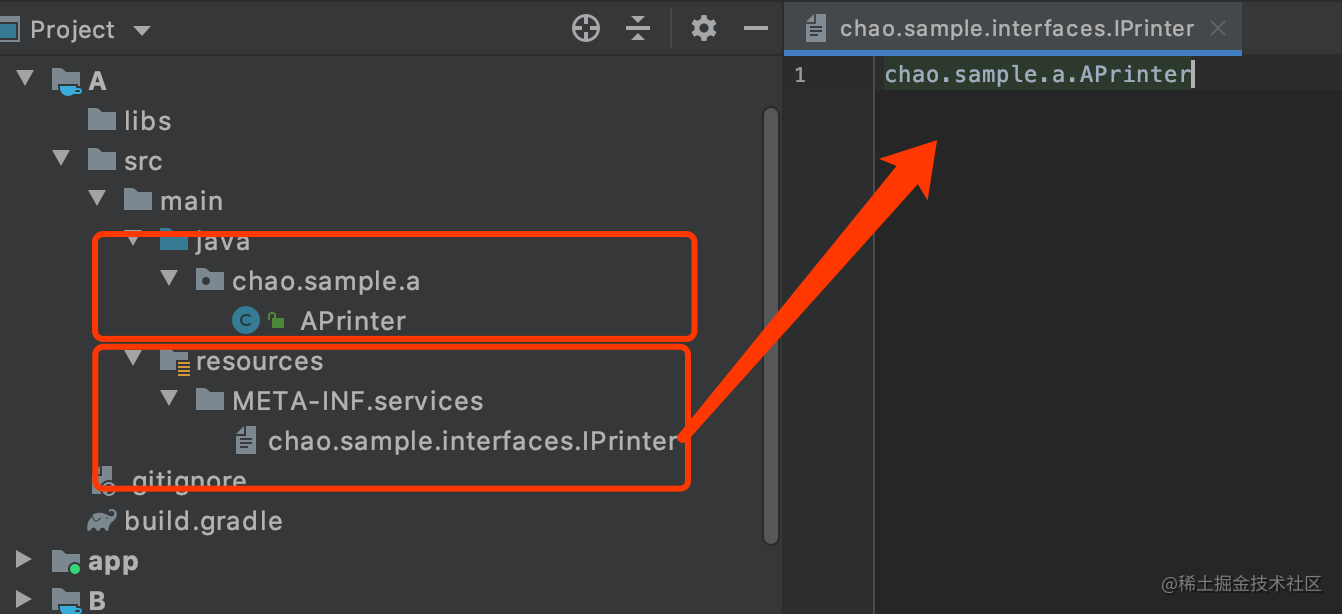
Task: Select the APrinter class icon
Action: point(246,320)
